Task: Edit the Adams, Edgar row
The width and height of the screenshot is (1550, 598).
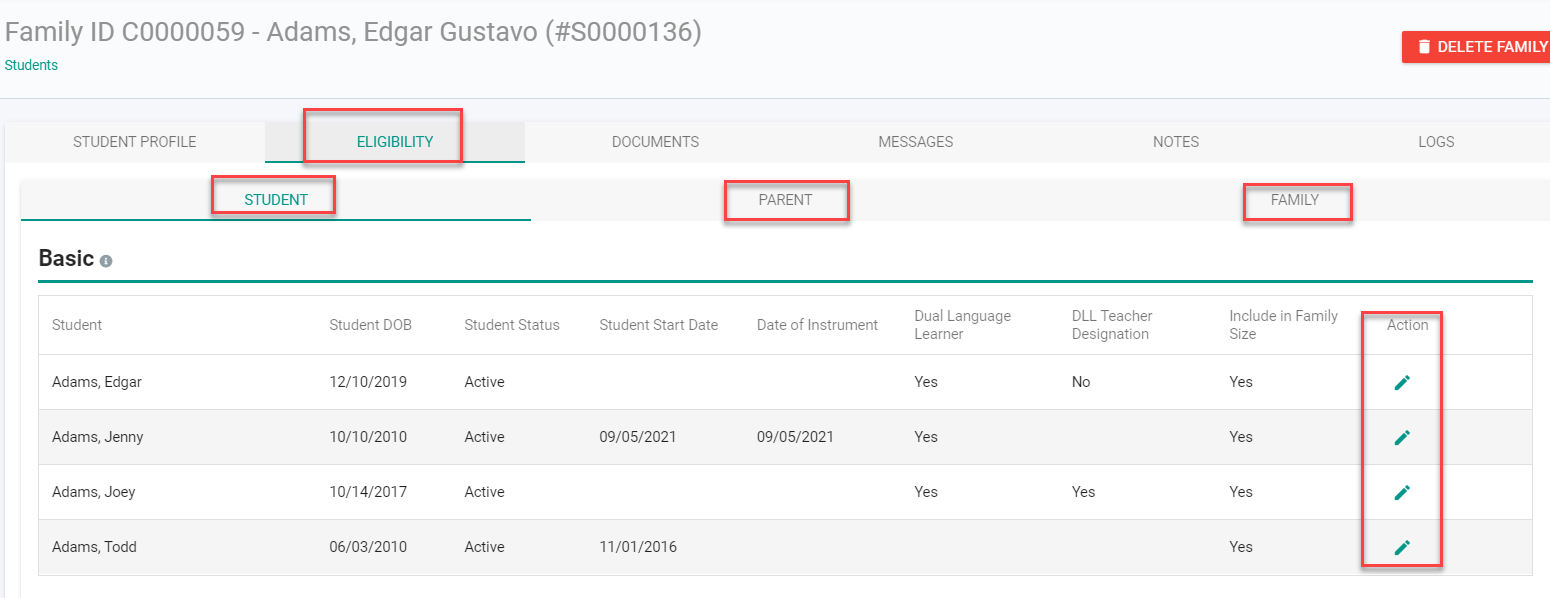Action: (x=1402, y=382)
